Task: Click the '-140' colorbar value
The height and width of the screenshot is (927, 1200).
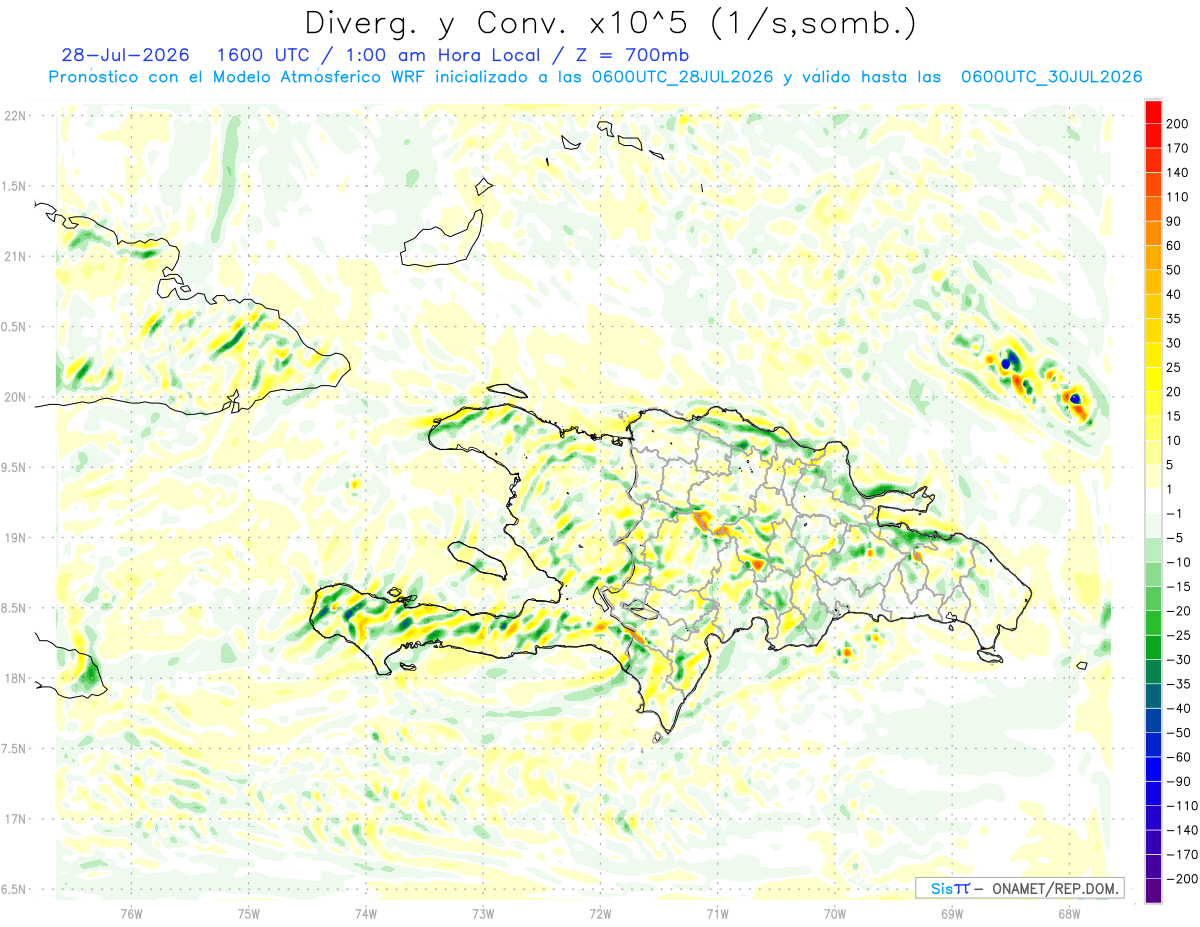Action: [1181, 830]
